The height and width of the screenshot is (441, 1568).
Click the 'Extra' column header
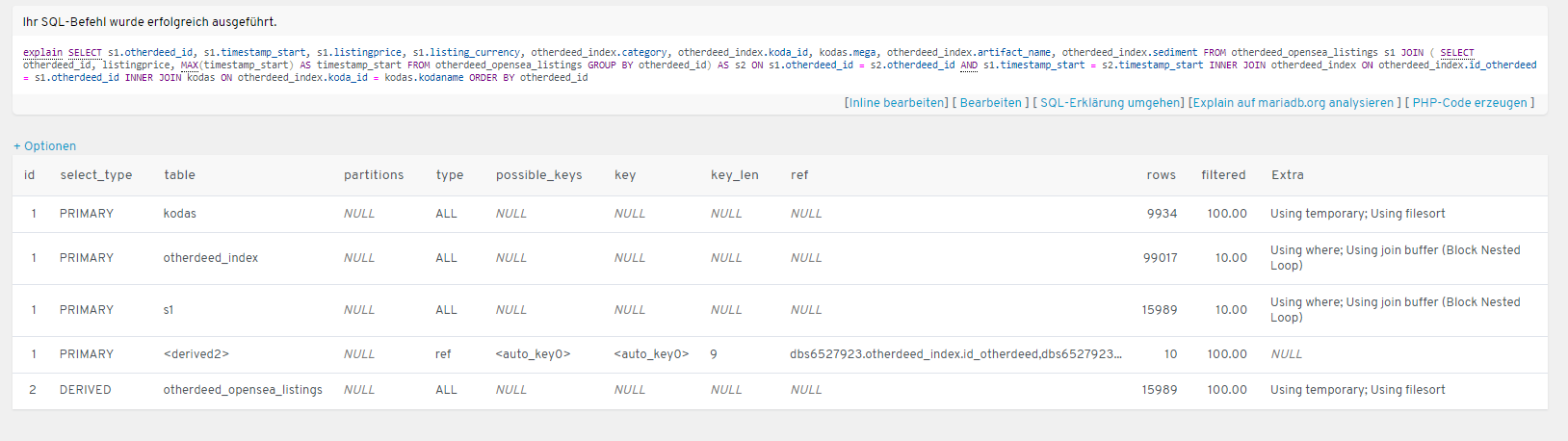(1288, 175)
